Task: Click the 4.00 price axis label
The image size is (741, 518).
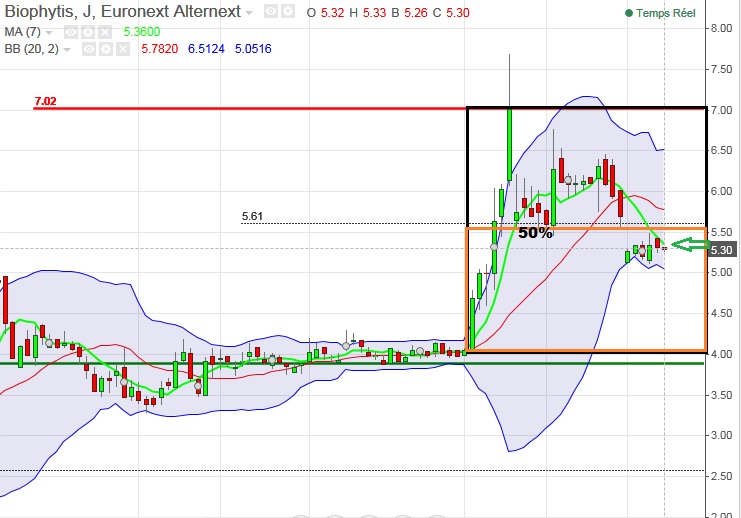Action: tap(722, 354)
